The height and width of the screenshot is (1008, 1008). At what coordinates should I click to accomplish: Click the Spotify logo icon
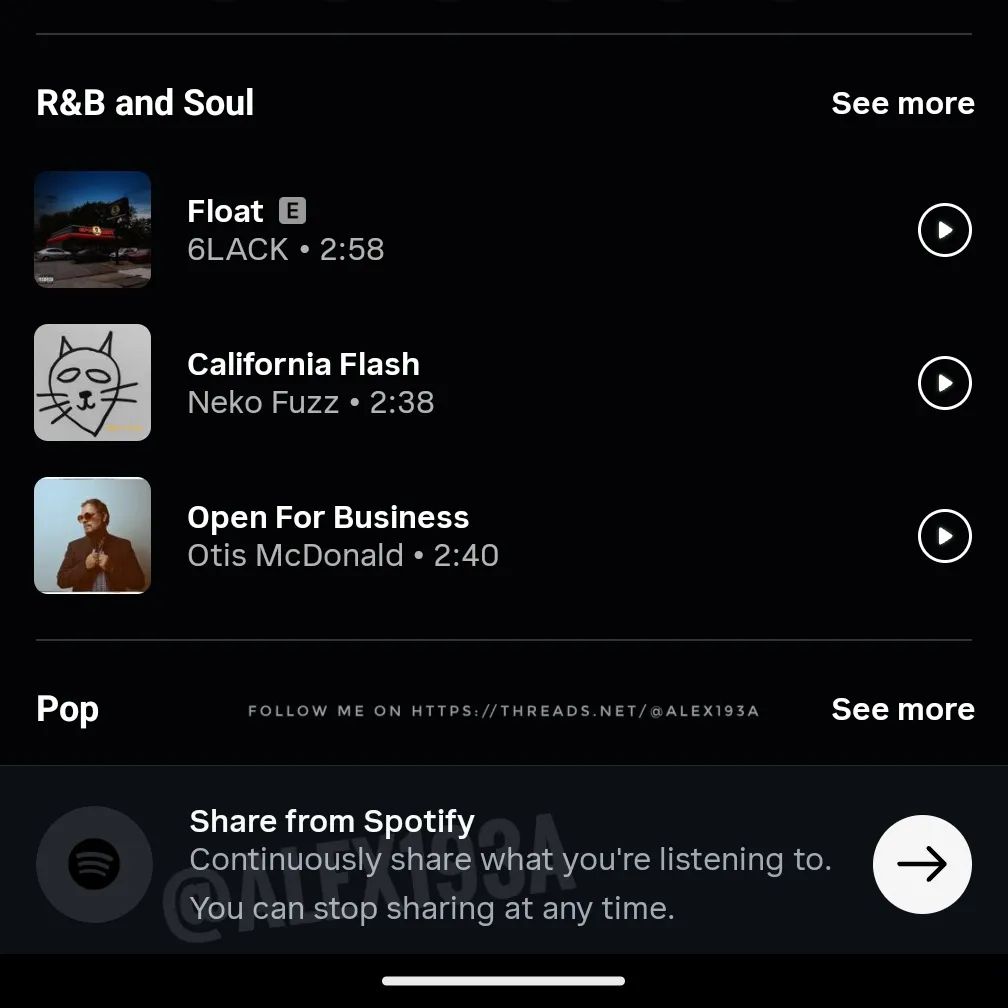click(x=94, y=865)
